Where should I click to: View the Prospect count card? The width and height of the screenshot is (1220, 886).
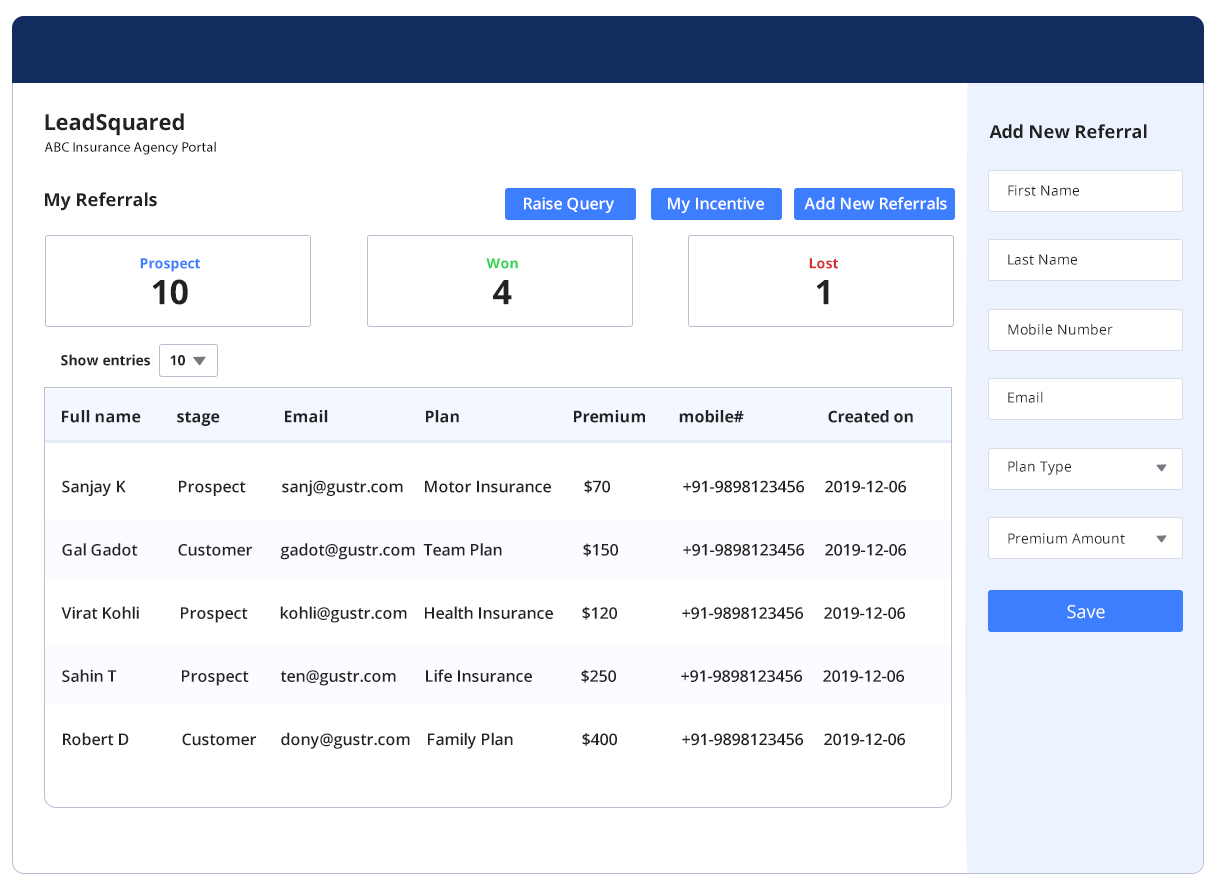(x=177, y=281)
